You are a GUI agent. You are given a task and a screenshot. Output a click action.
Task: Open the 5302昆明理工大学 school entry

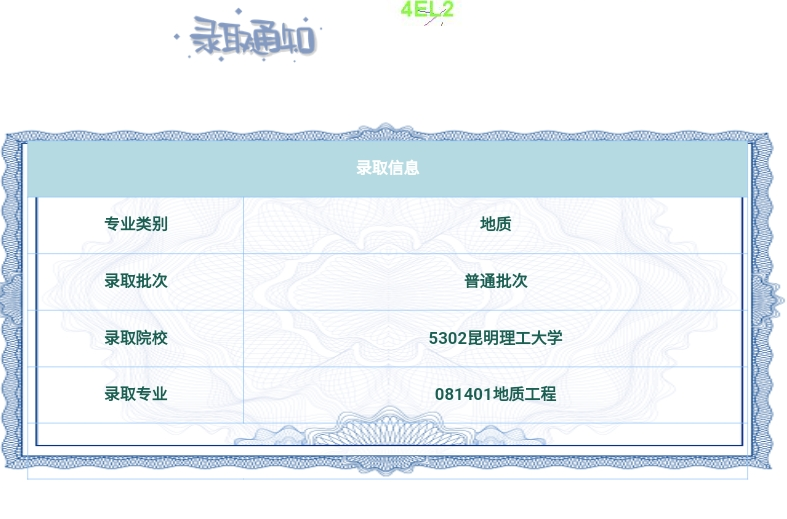tap(495, 338)
